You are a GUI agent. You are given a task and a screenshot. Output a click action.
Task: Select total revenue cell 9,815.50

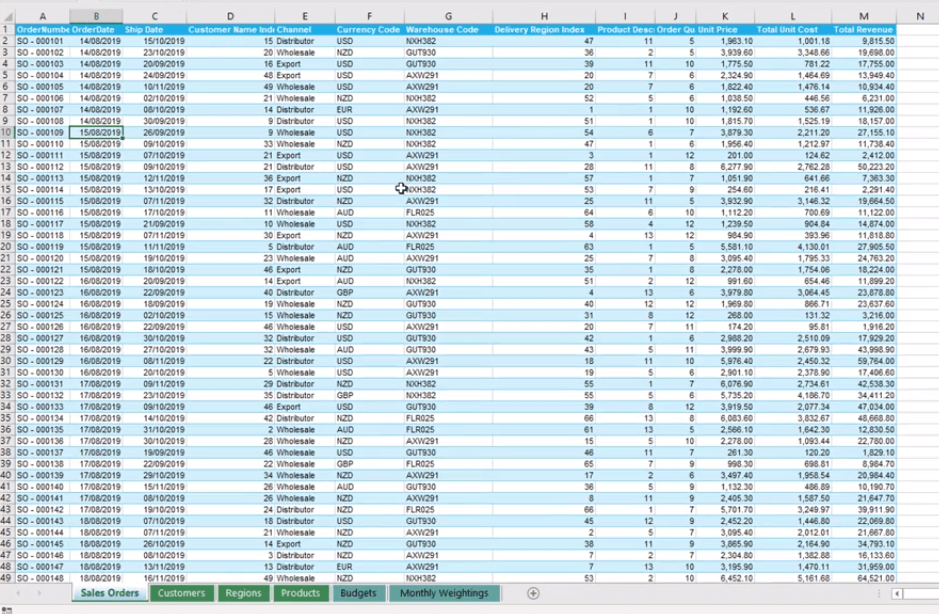click(864, 41)
